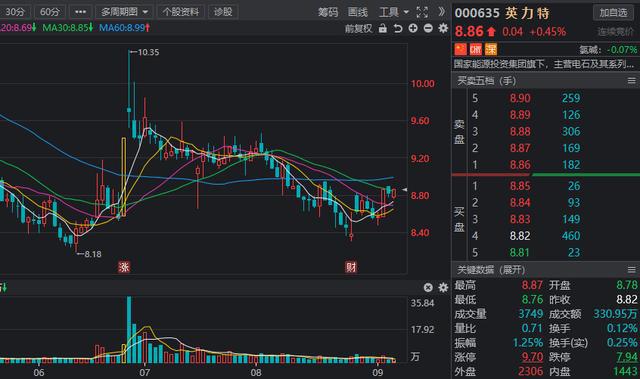Click the company description text line
Screen dimensions: 640x379
[x=544, y=64]
